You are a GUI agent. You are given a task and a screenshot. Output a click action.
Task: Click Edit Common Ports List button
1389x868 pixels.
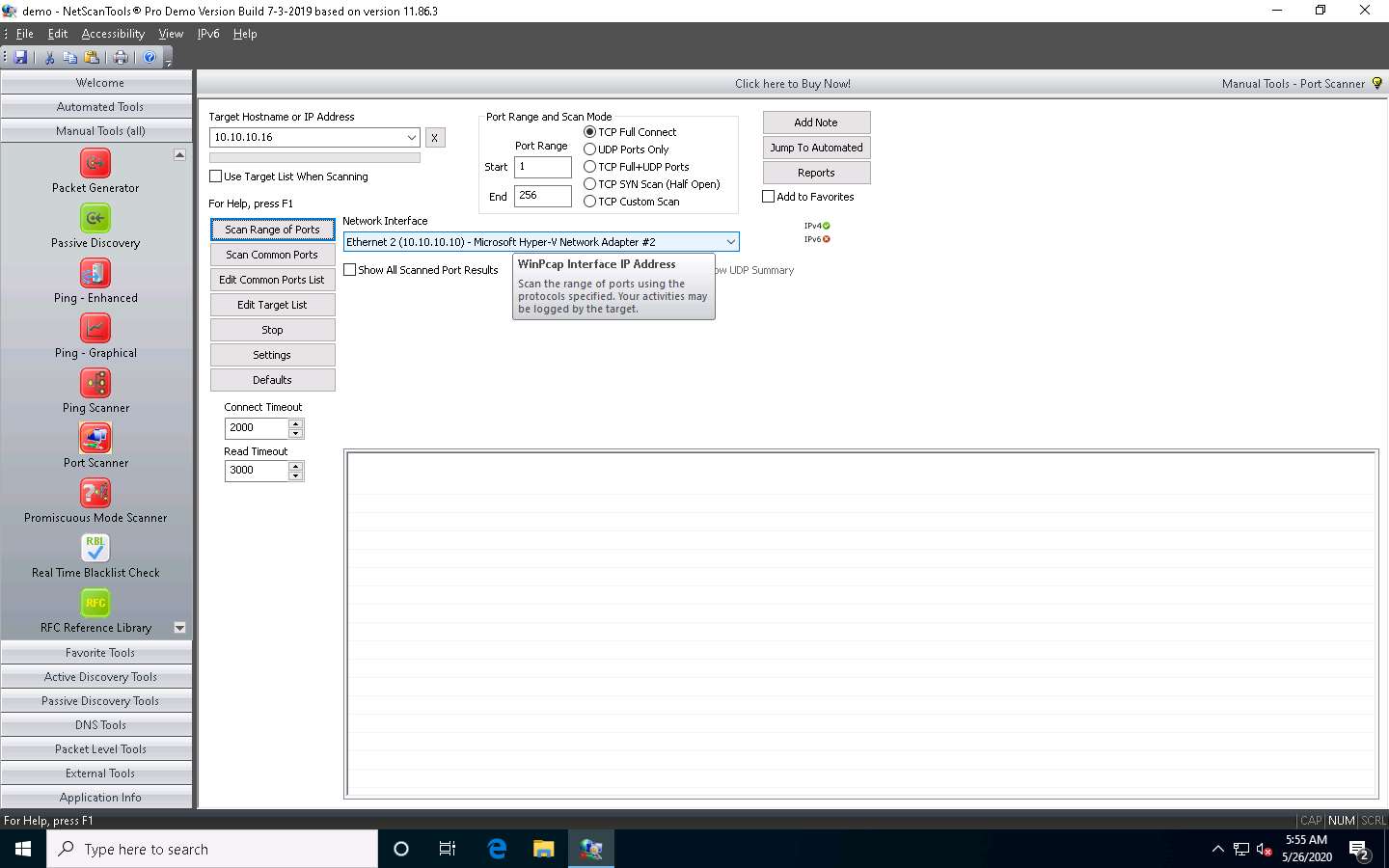pos(273,280)
